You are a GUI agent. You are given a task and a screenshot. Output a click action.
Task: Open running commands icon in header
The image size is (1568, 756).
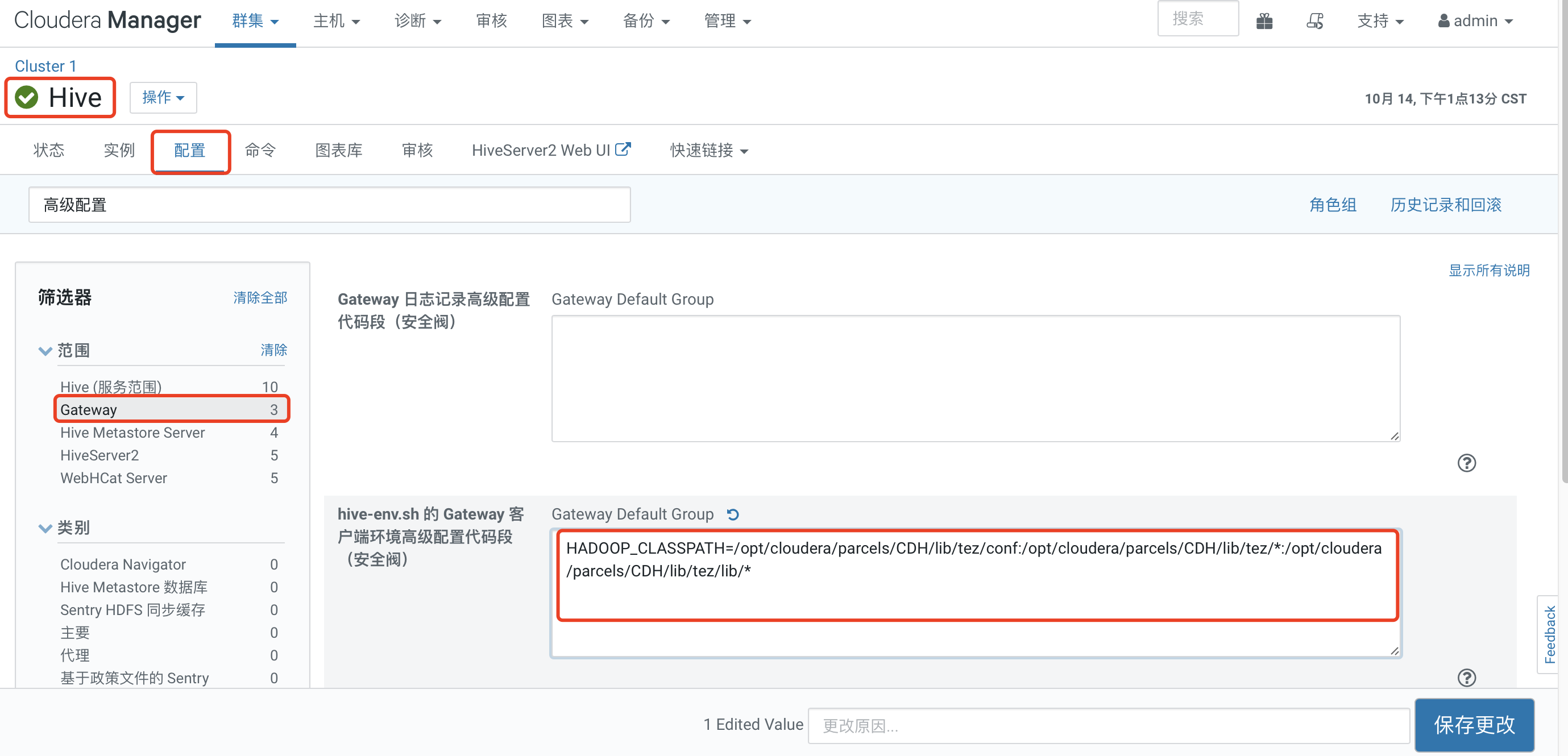(x=1315, y=21)
